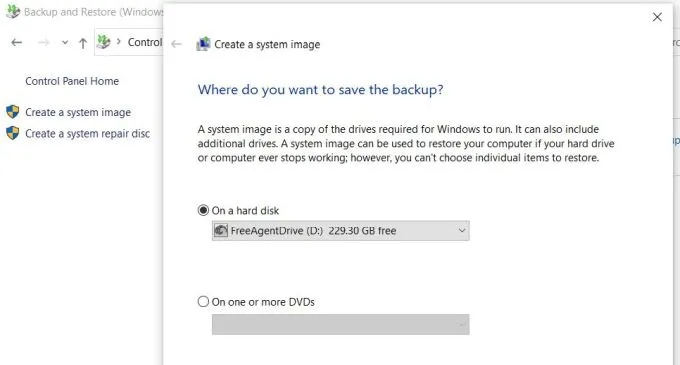Click the shield icon beside Create a system repair disc
Image resolution: width=680 pixels, height=365 pixels.
pyautogui.click(x=13, y=133)
